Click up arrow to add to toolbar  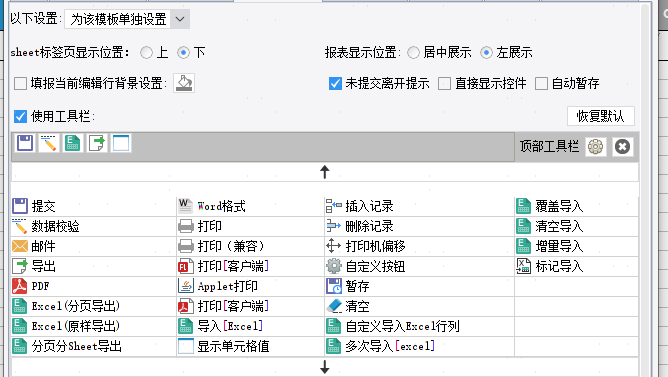click(x=325, y=172)
